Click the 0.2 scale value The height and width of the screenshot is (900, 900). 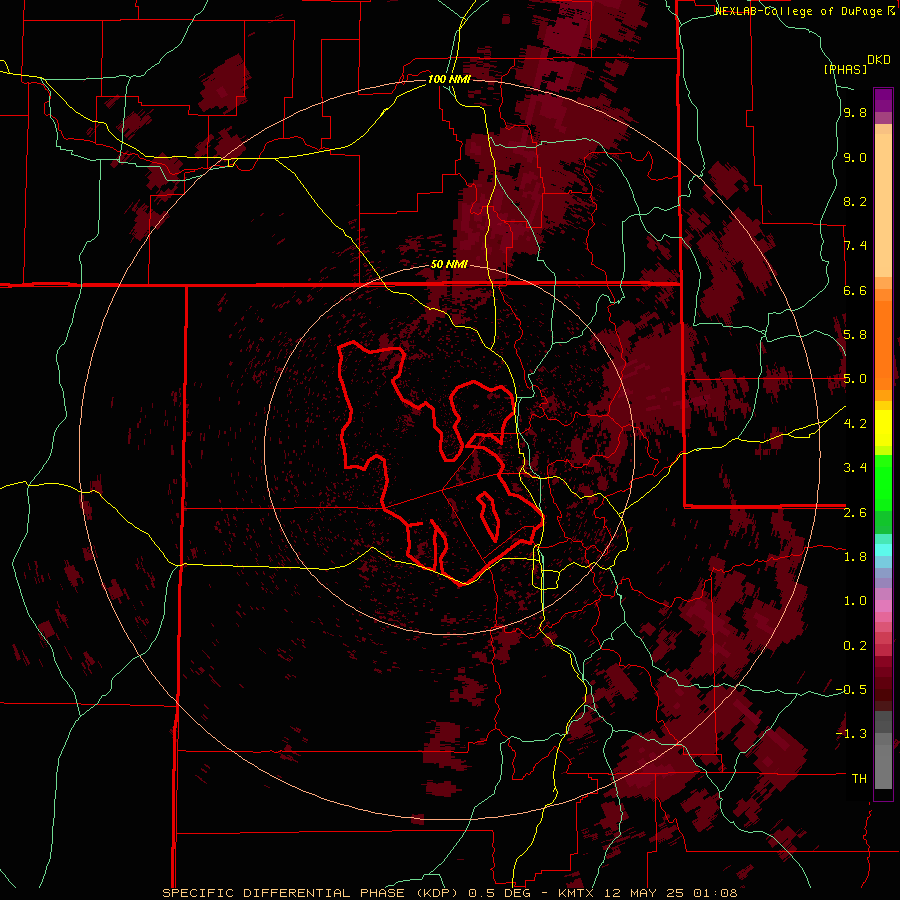tap(855, 646)
